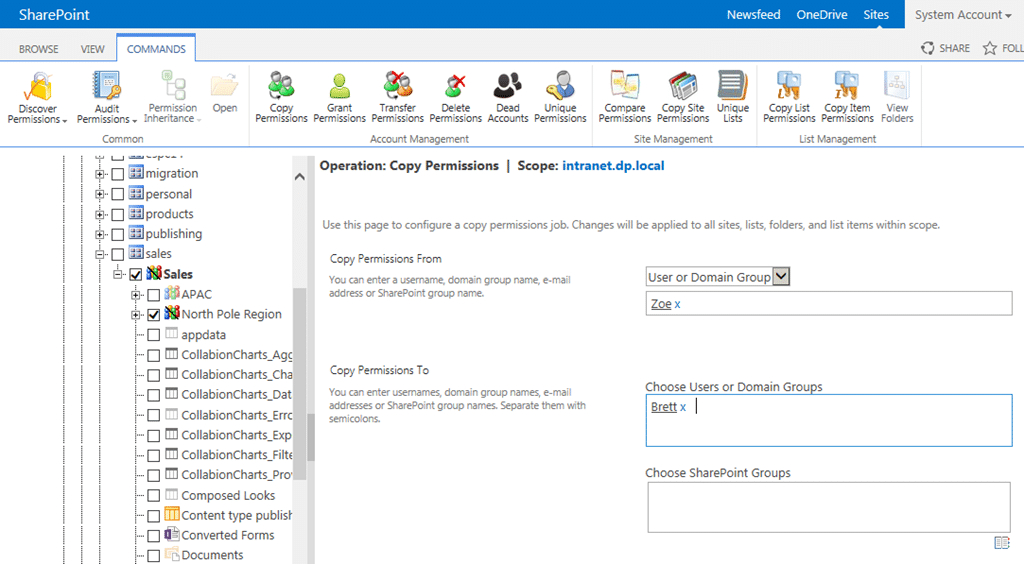This screenshot has width=1024, height=564.
Task: Remove Zoe with the x icon
Action: pos(677,304)
